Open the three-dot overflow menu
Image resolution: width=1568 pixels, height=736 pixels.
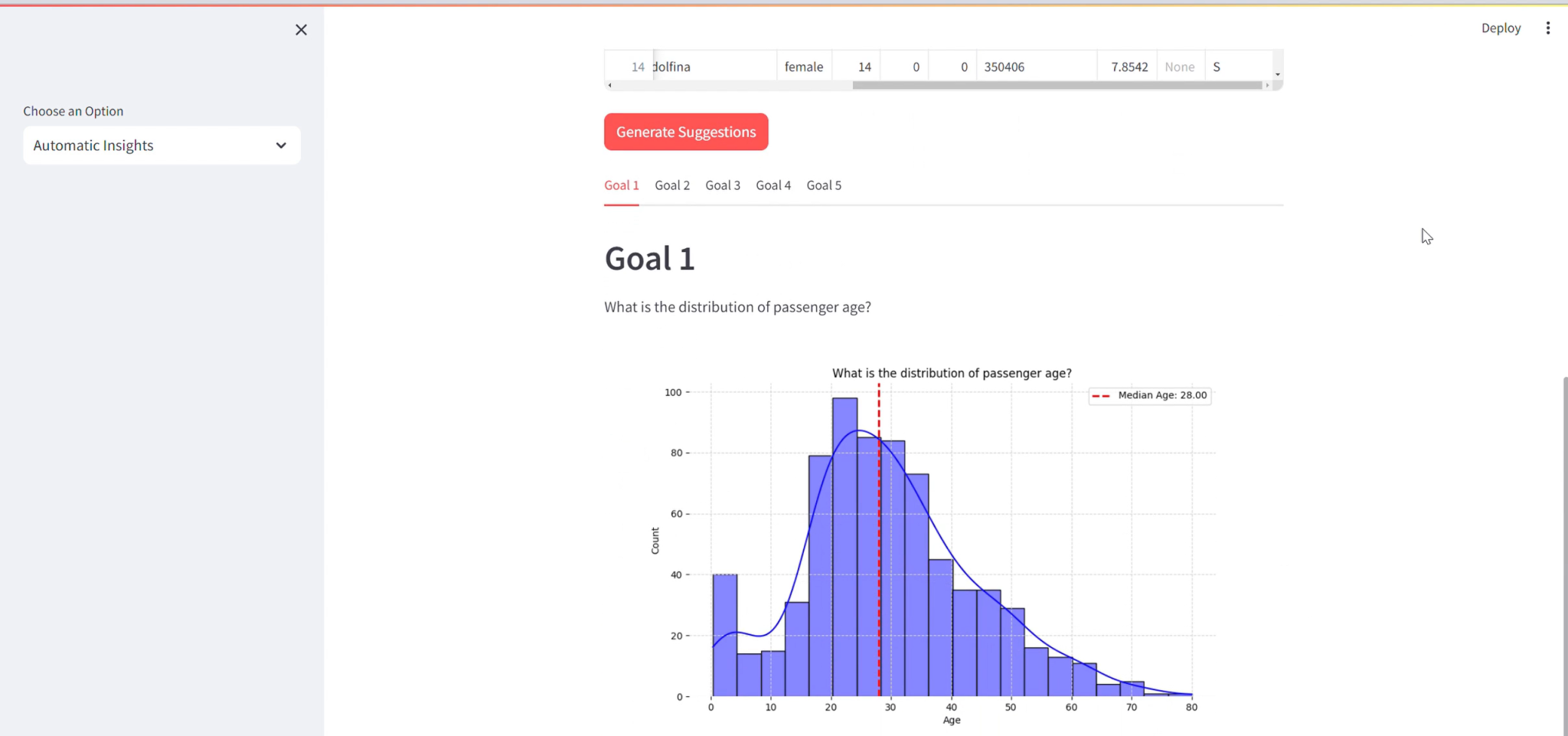(1548, 28)
